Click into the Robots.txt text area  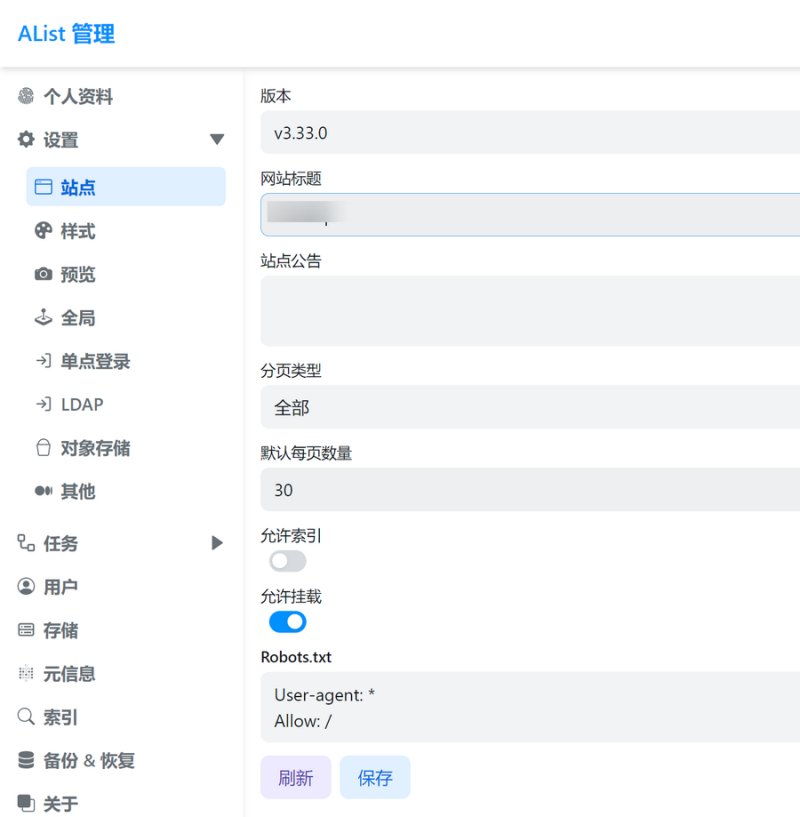(530, 707)
